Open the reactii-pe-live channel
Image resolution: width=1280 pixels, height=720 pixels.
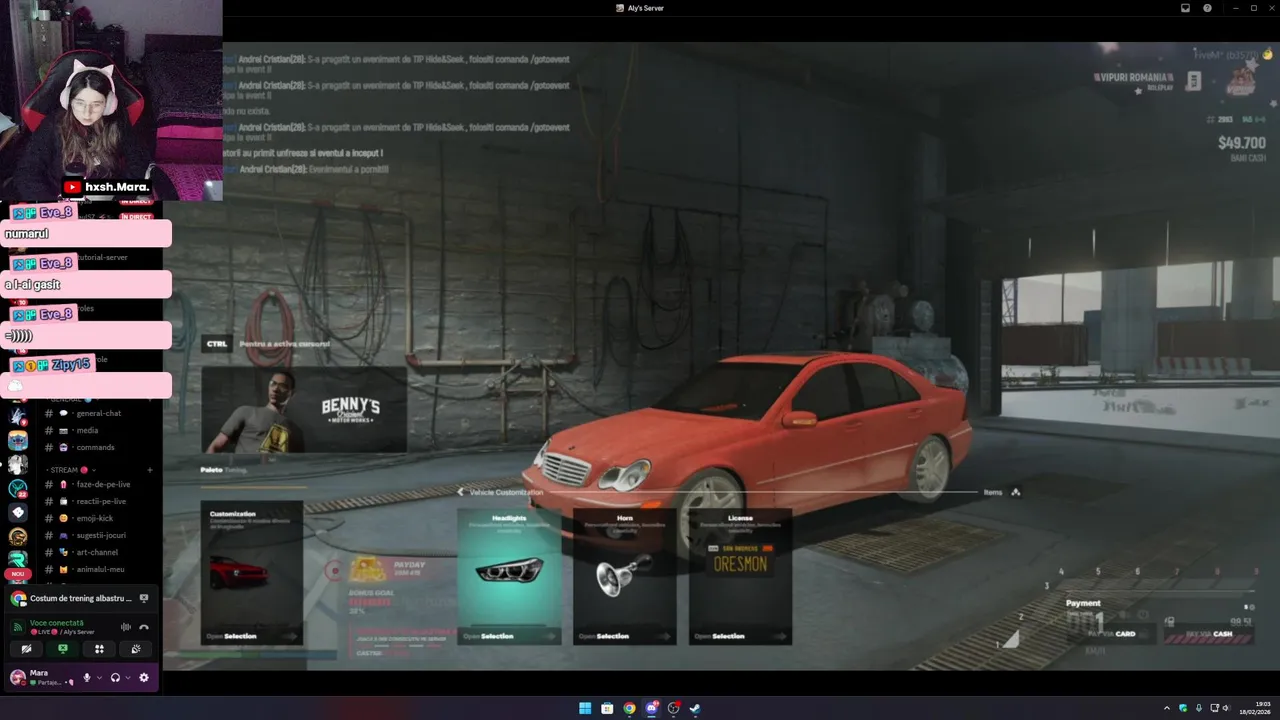click(x=98, y=501)
